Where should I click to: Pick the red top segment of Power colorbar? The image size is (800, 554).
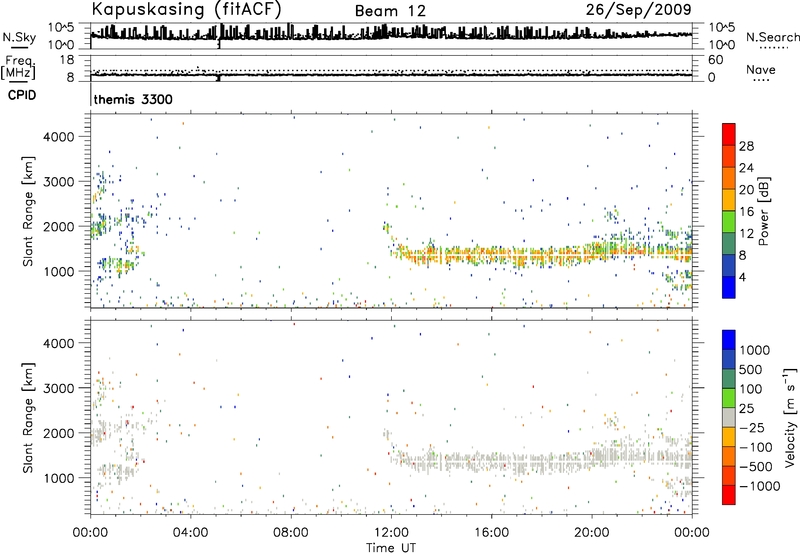point(729,134)
